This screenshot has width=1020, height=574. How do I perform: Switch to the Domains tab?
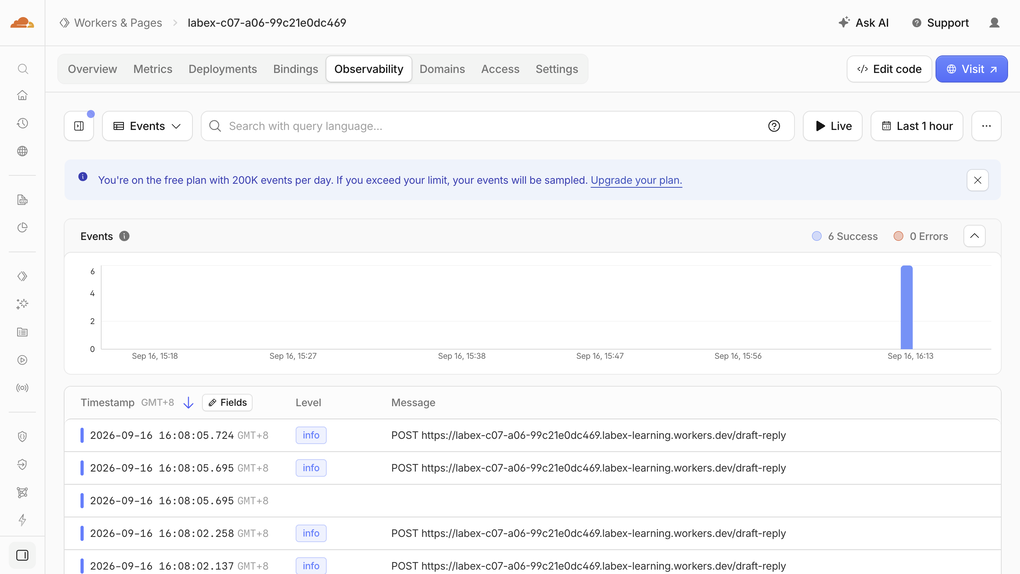coord(442,69)
